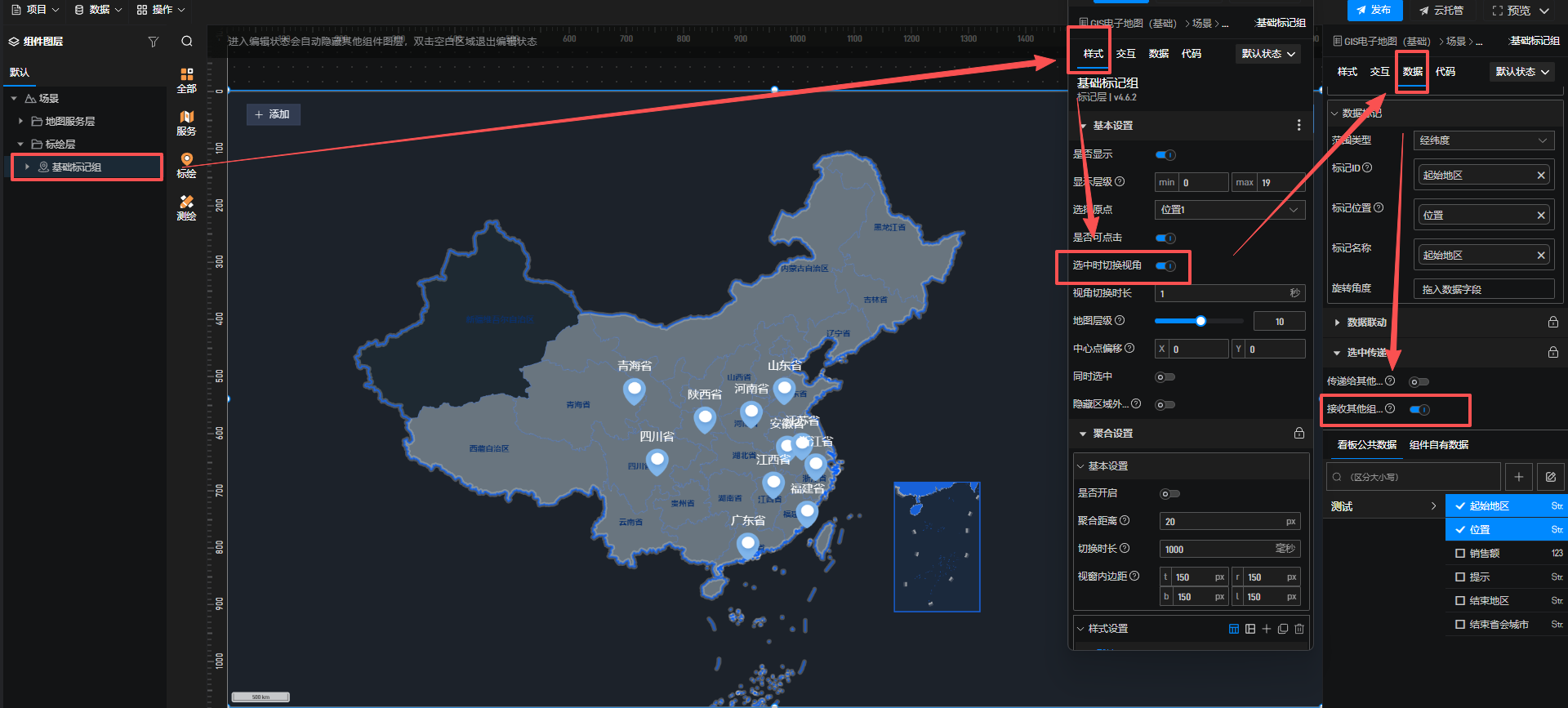Enable the 同时选中 switch
Viewport: 1568px width, 708px height.
(x=1165, y=377)
